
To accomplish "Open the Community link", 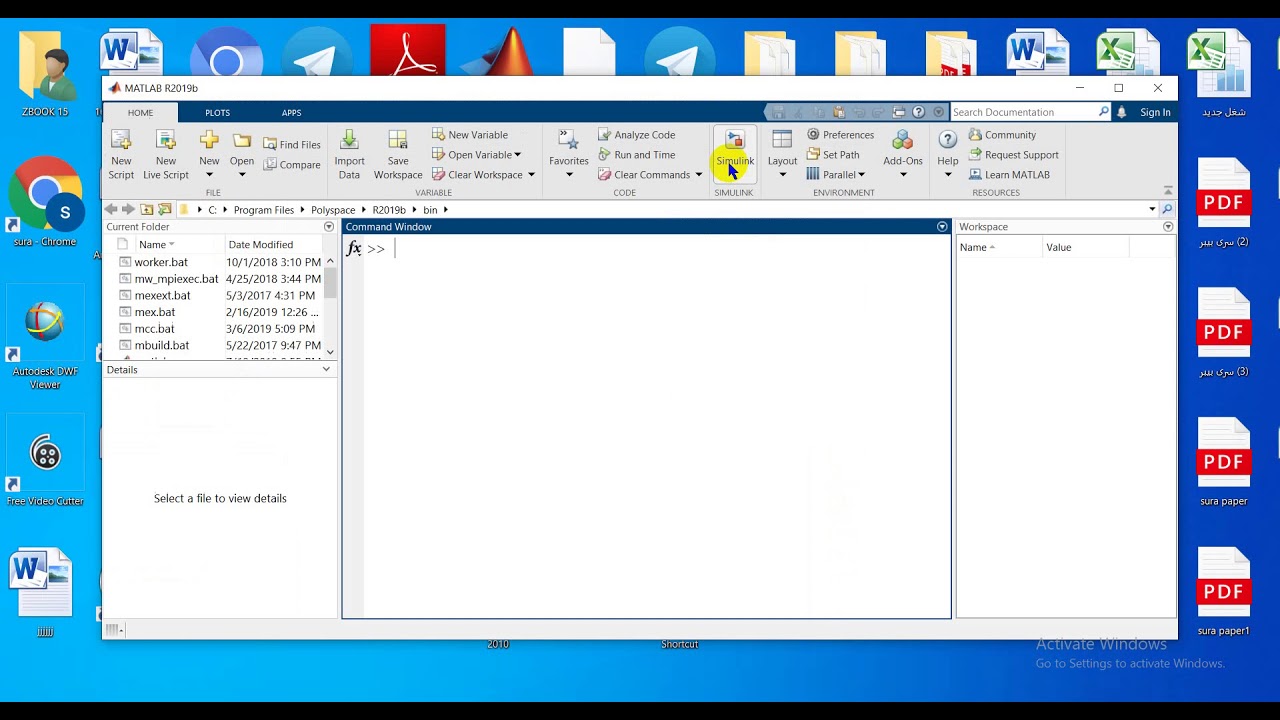I will (1002, 135).
